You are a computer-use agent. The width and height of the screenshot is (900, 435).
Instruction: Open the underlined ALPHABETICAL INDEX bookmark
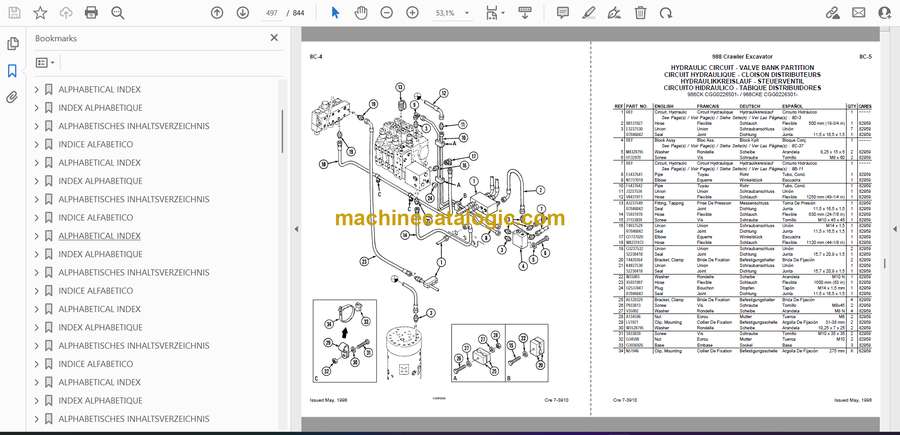pyautogui.click(x=99, y=236)
